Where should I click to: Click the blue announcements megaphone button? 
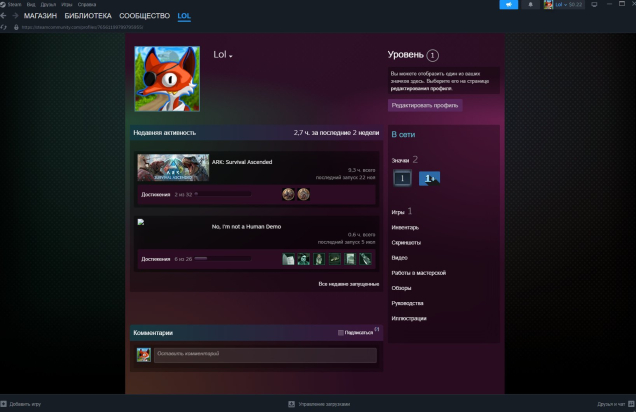tap(507, 5)
